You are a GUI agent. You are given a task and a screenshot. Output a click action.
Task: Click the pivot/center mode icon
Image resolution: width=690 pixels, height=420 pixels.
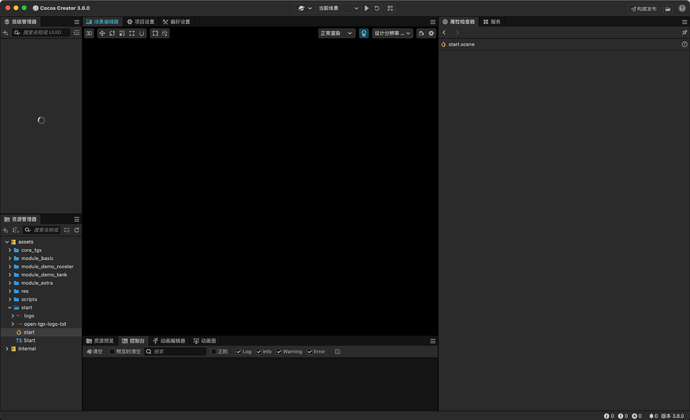tap(155, 33)
